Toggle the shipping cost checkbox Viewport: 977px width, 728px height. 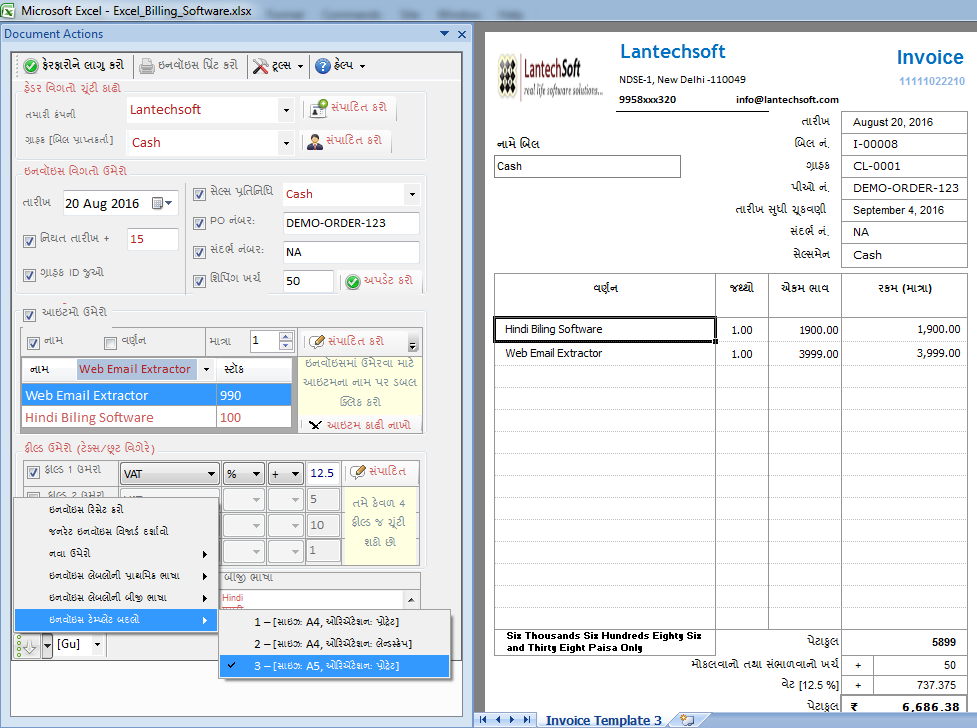tap(199, 281)
